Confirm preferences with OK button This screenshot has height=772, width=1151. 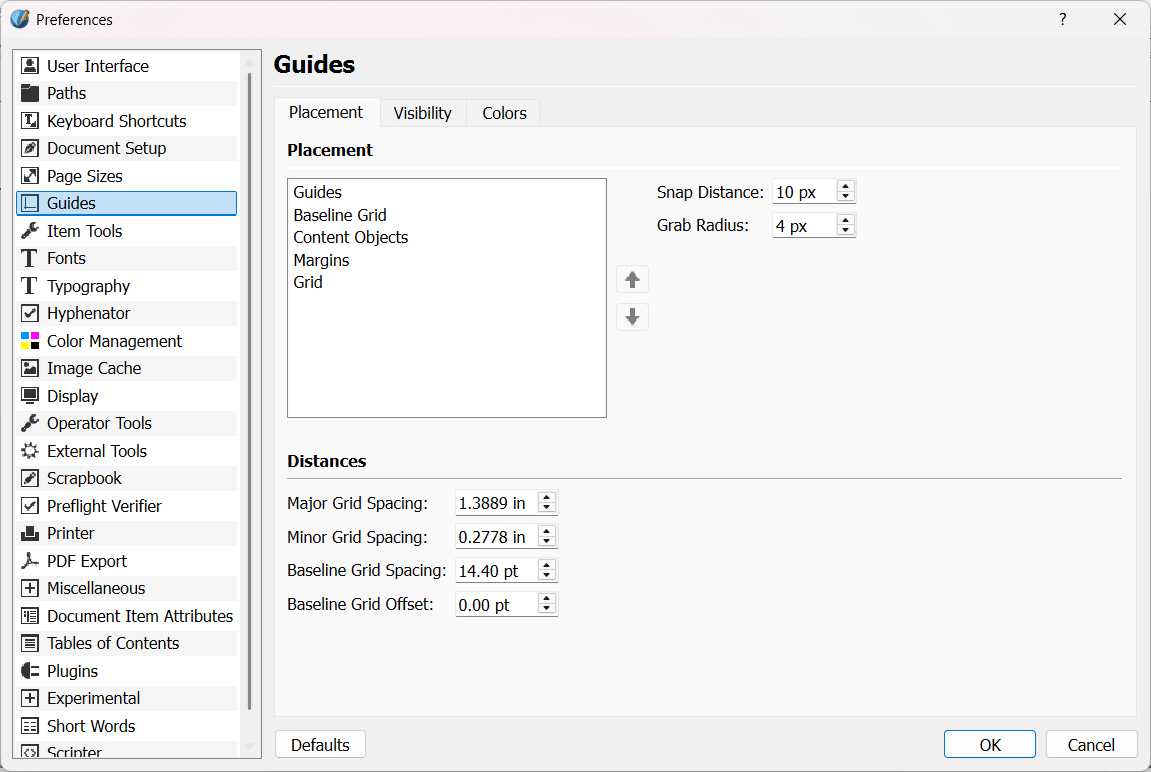pos(989,745)
